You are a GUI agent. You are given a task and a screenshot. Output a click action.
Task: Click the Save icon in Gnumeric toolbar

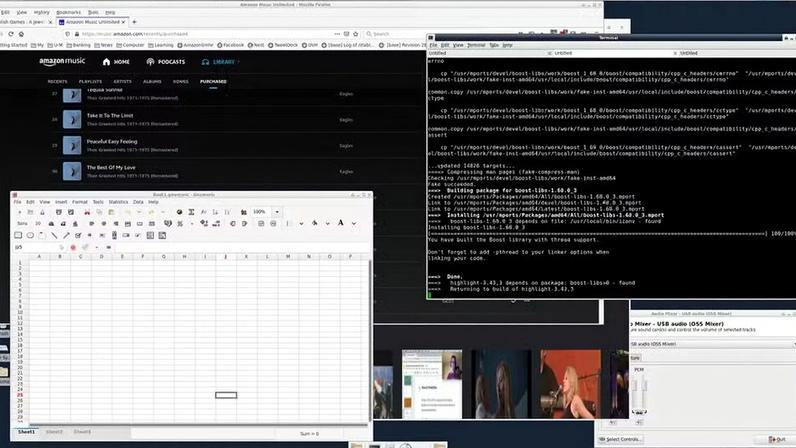[x=42, y=212]
